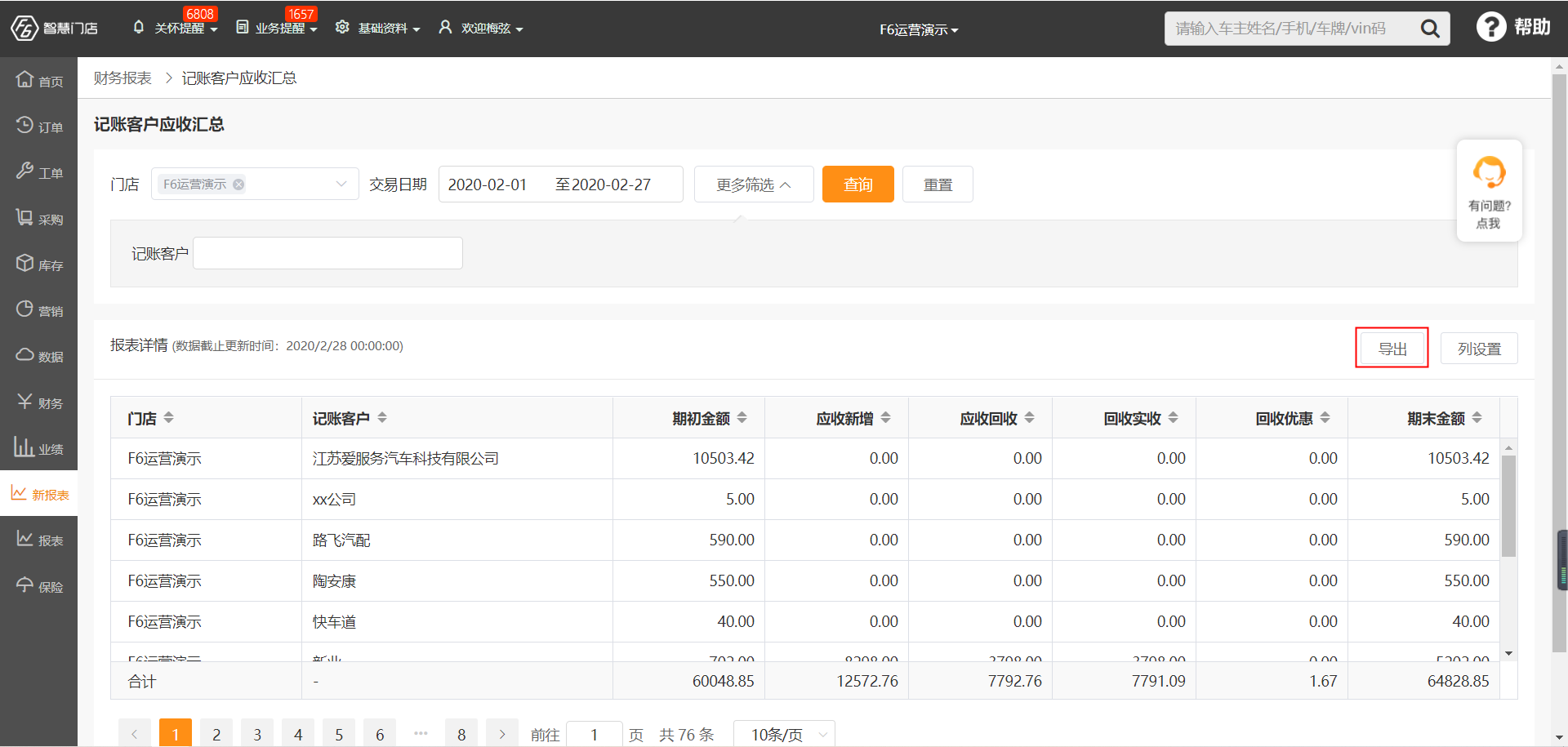The height and width of the screenshot is (747, 1568).
Task: Click the table scrollbar down arrow
Action: [1508, 654]
